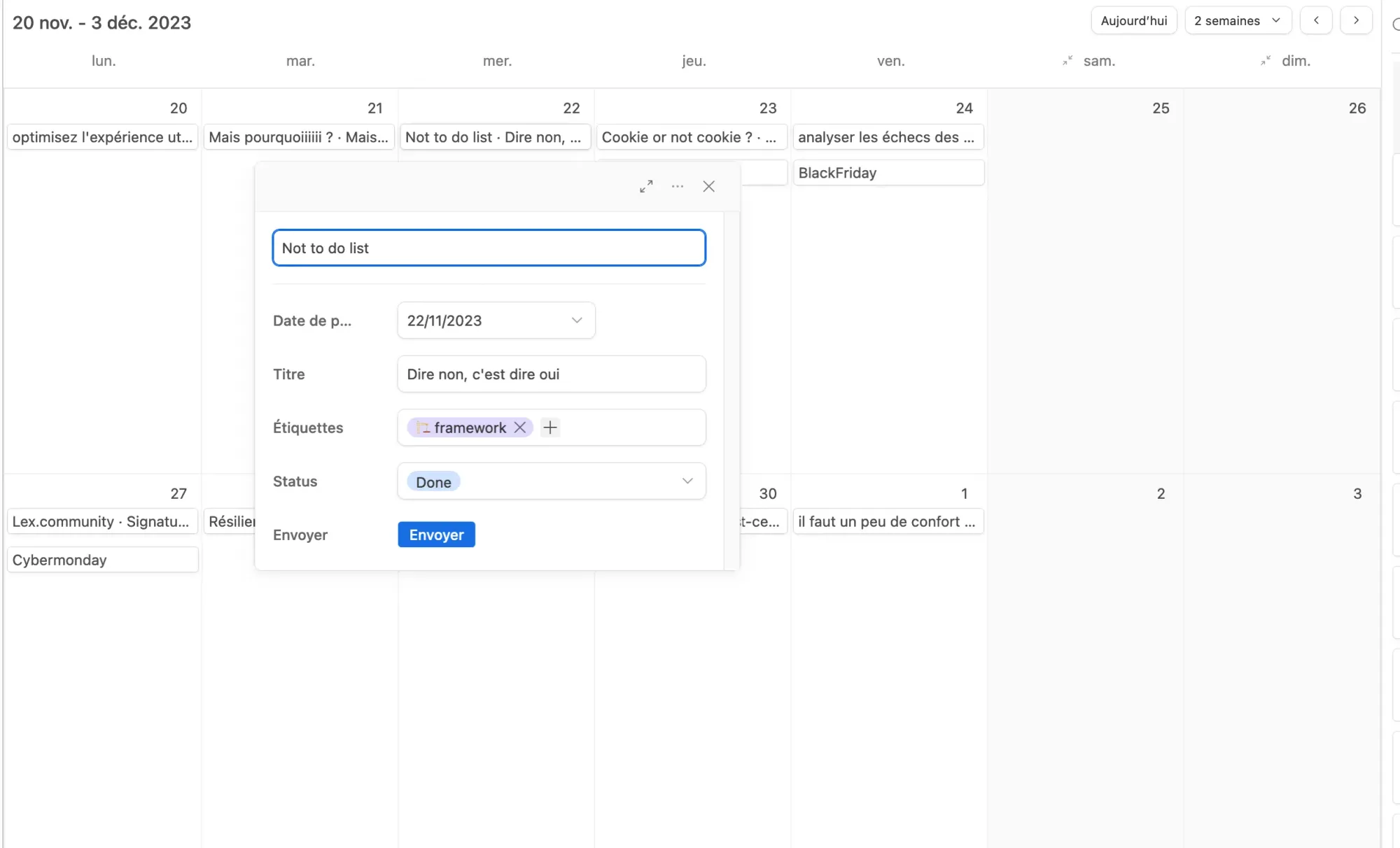The height and width of the screenshot is (848, 1400).
Task: Go to next calendar period
Action: point(1356,20)
